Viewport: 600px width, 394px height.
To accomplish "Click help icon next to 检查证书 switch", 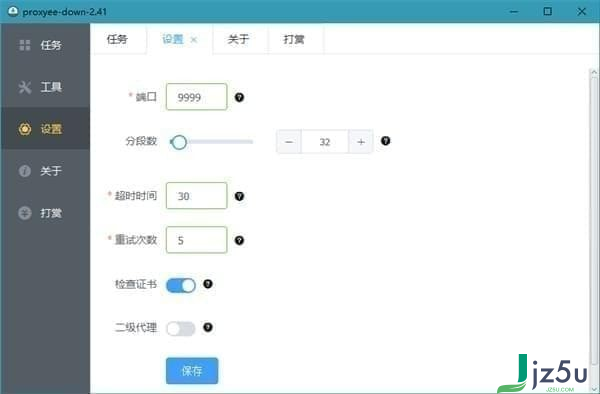I will [x=208, y=284].
